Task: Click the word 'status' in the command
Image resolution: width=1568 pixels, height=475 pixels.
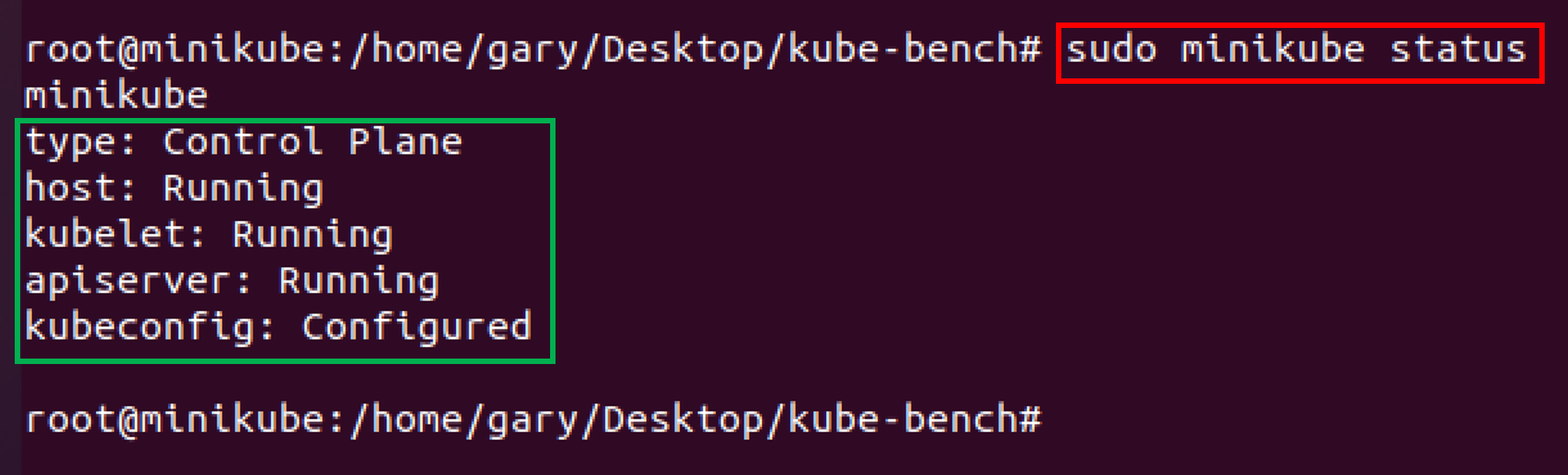Action: tap(1458, 50)
